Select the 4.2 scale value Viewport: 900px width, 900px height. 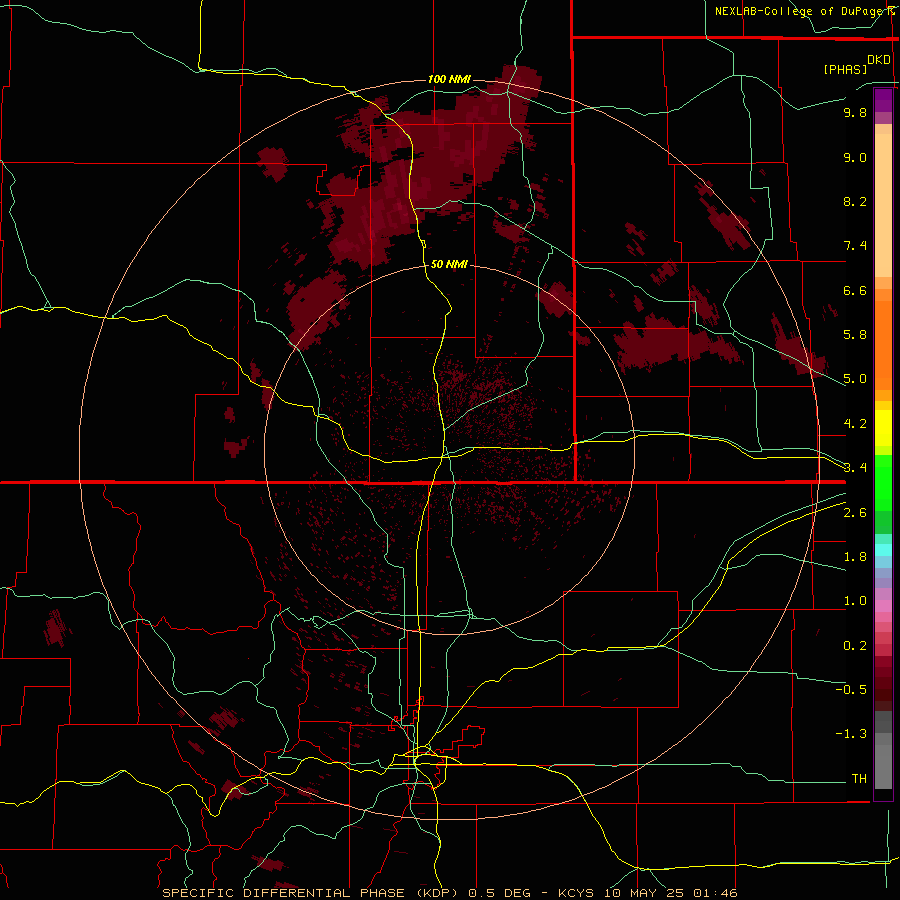pos(855,424)
